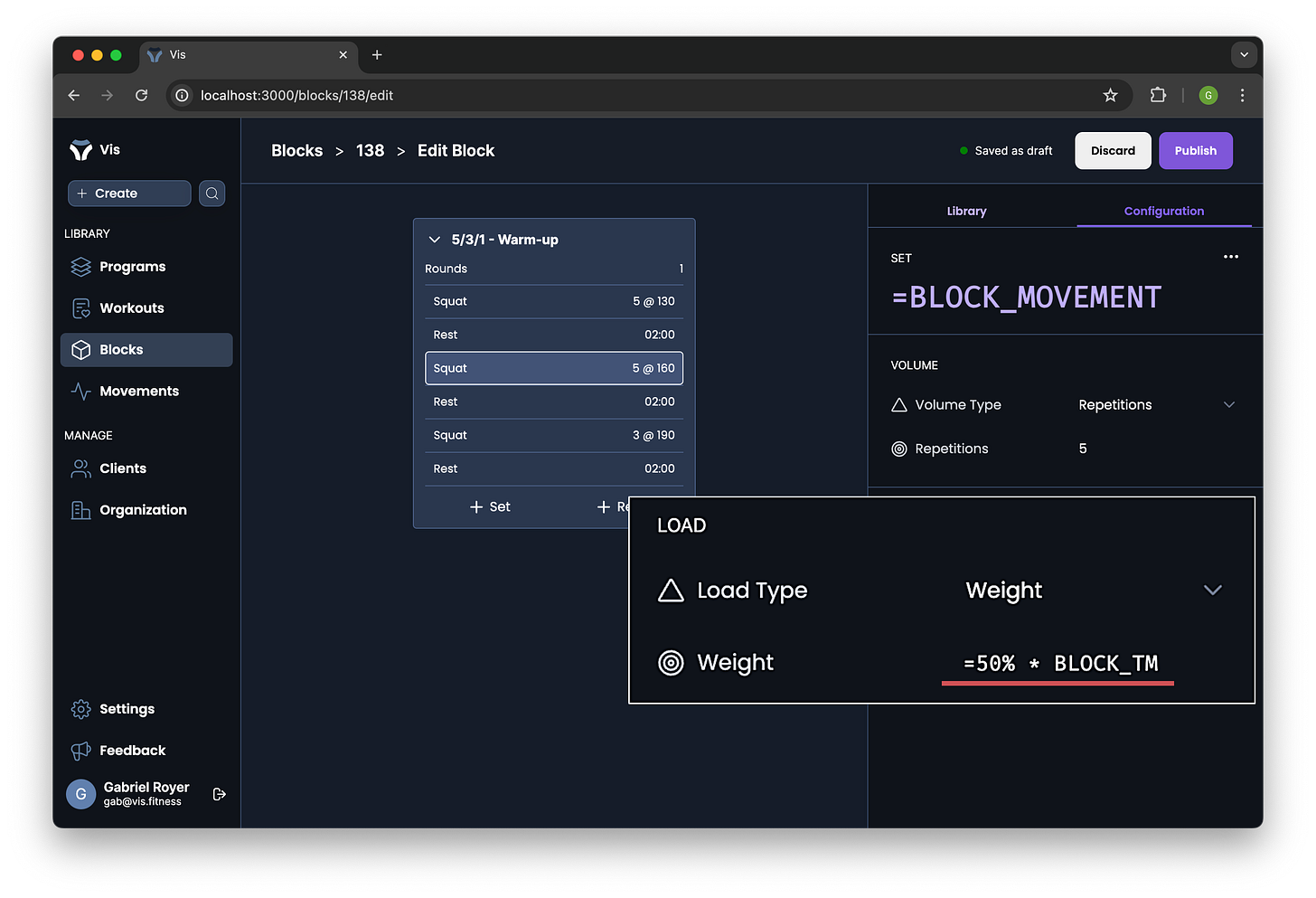1316x898 pixels.
Task: Click the Saved as draft status
Action: (1006, 151)
